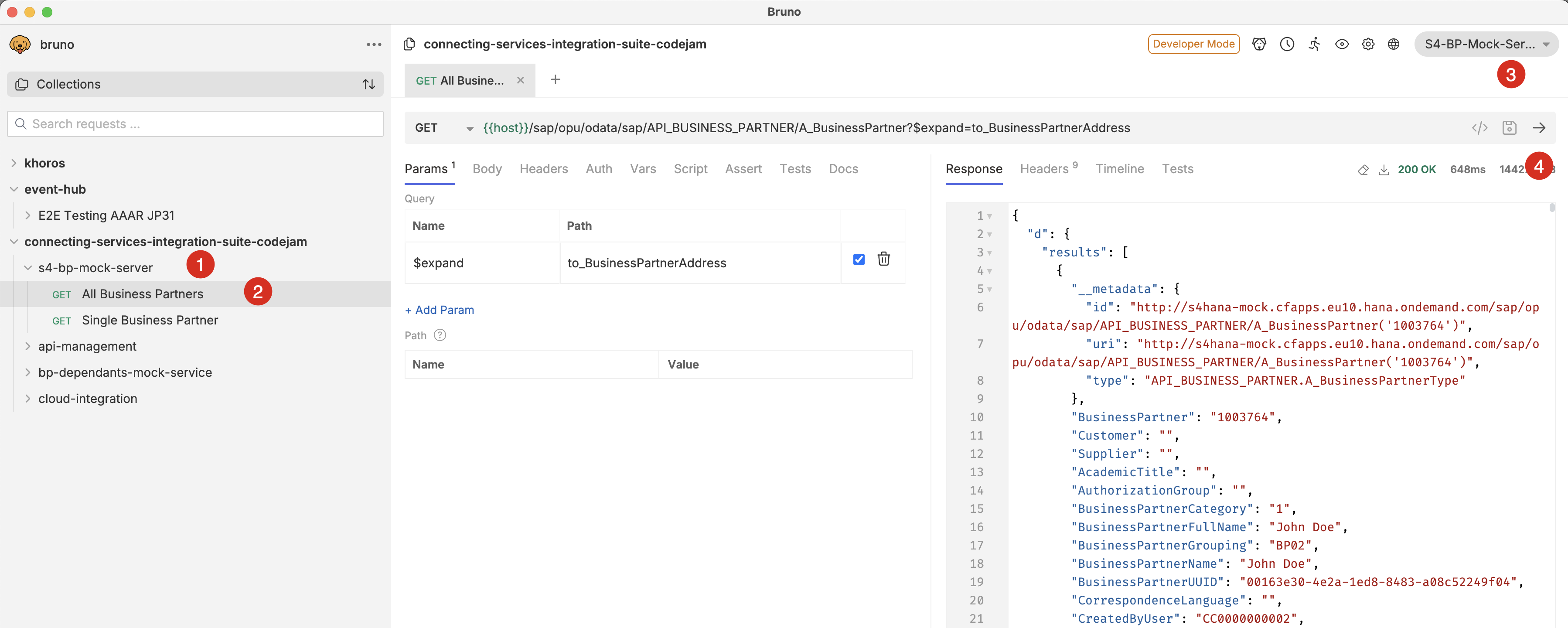Screen dimensions: 1568x628
Task: Clear the response with the eraser icon
Action: [1363, 170]
